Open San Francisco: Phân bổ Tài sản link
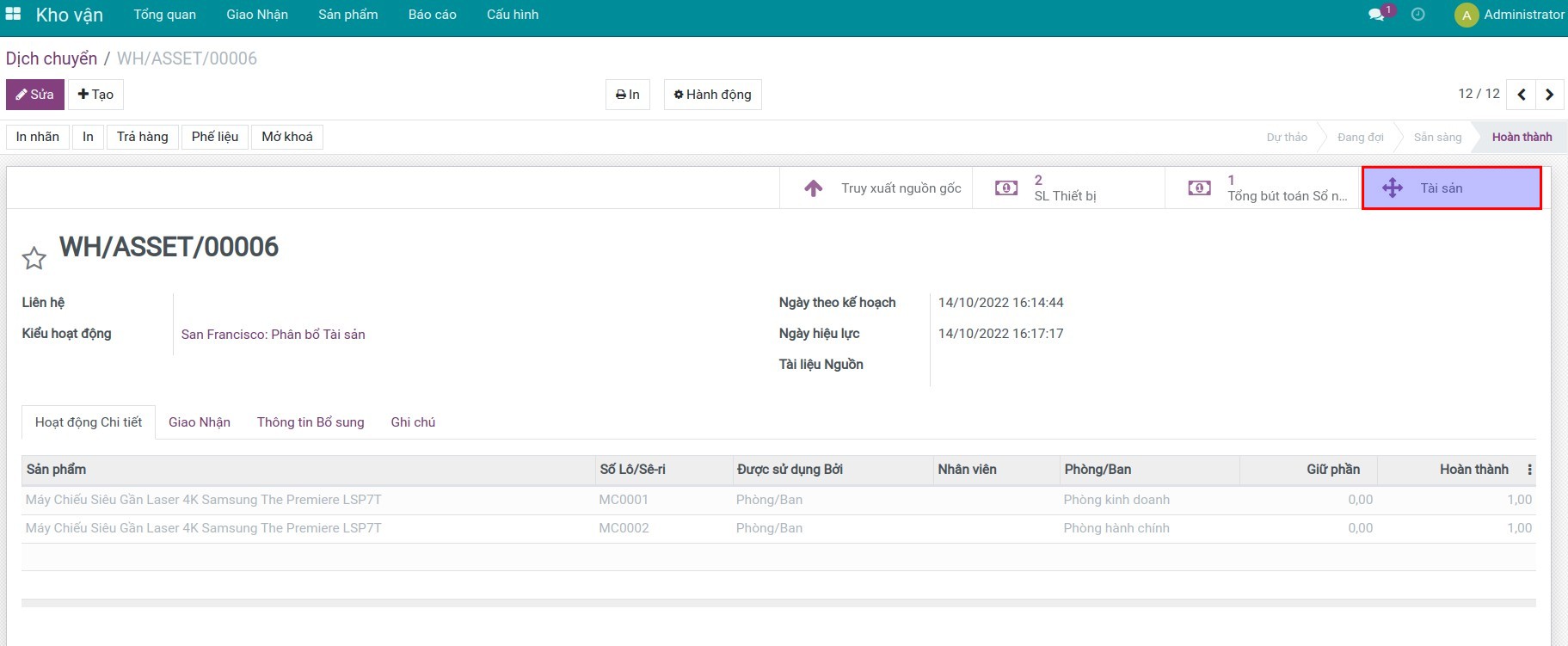 [273, 335]
